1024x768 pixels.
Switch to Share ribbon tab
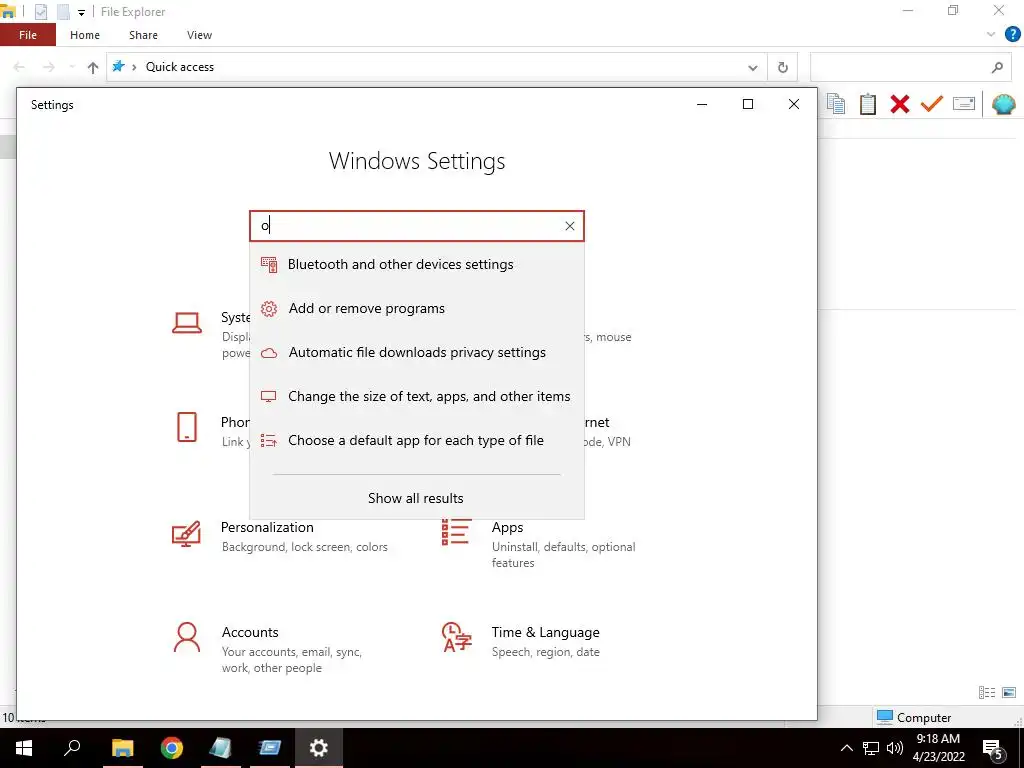[143, 35]
